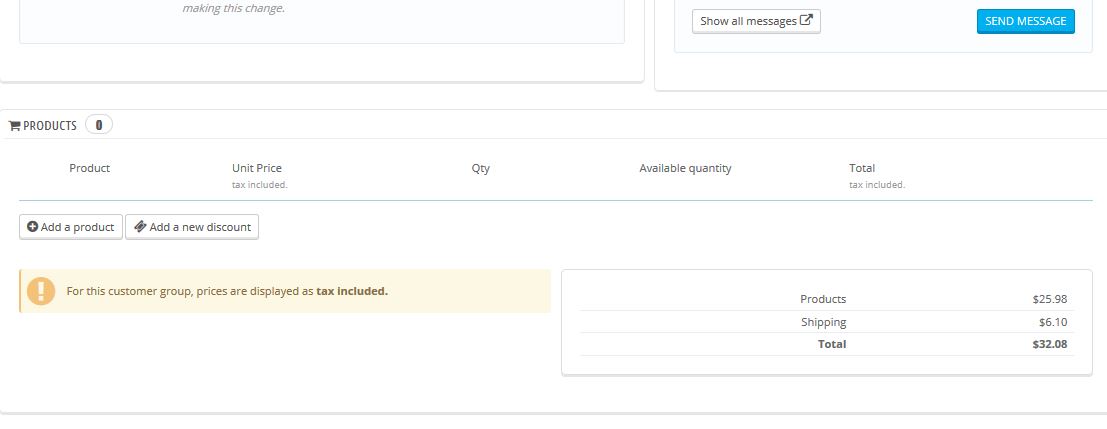Click the Add a product button label
Image resolution: width=1107 pixels, height=429 pixels.
tap(77, 227)
